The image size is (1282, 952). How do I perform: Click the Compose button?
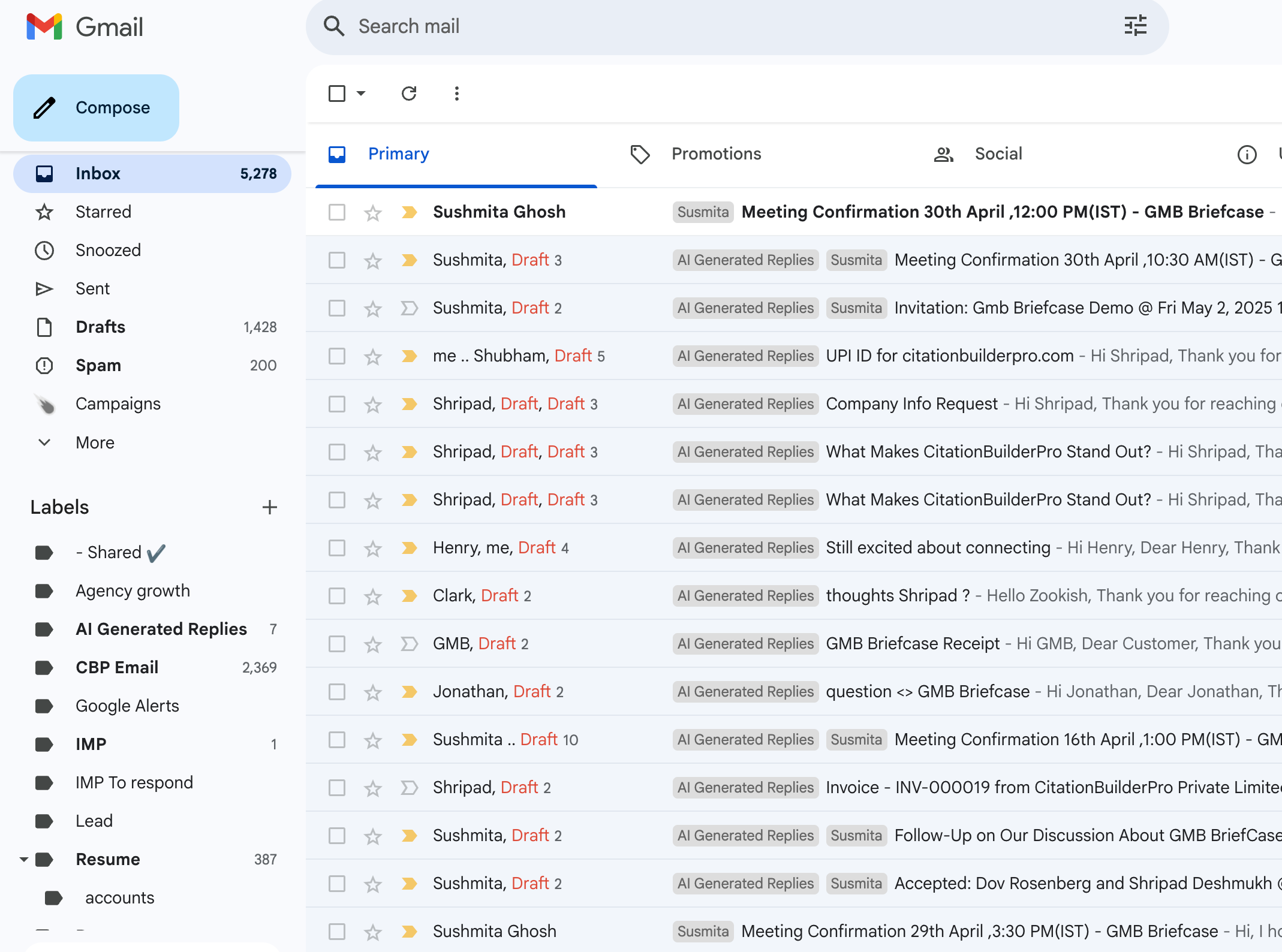96,108
